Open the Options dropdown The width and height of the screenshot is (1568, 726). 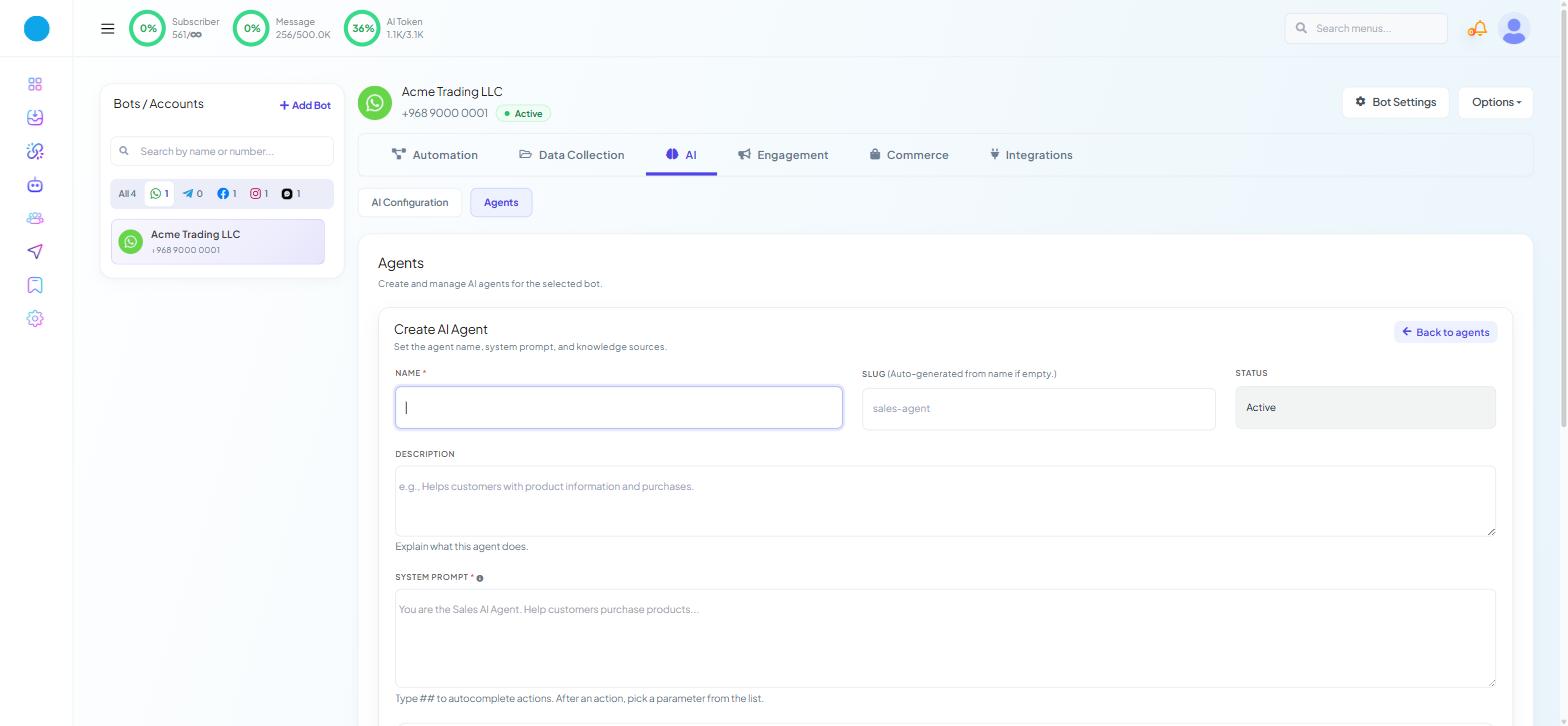(1495, 102)
